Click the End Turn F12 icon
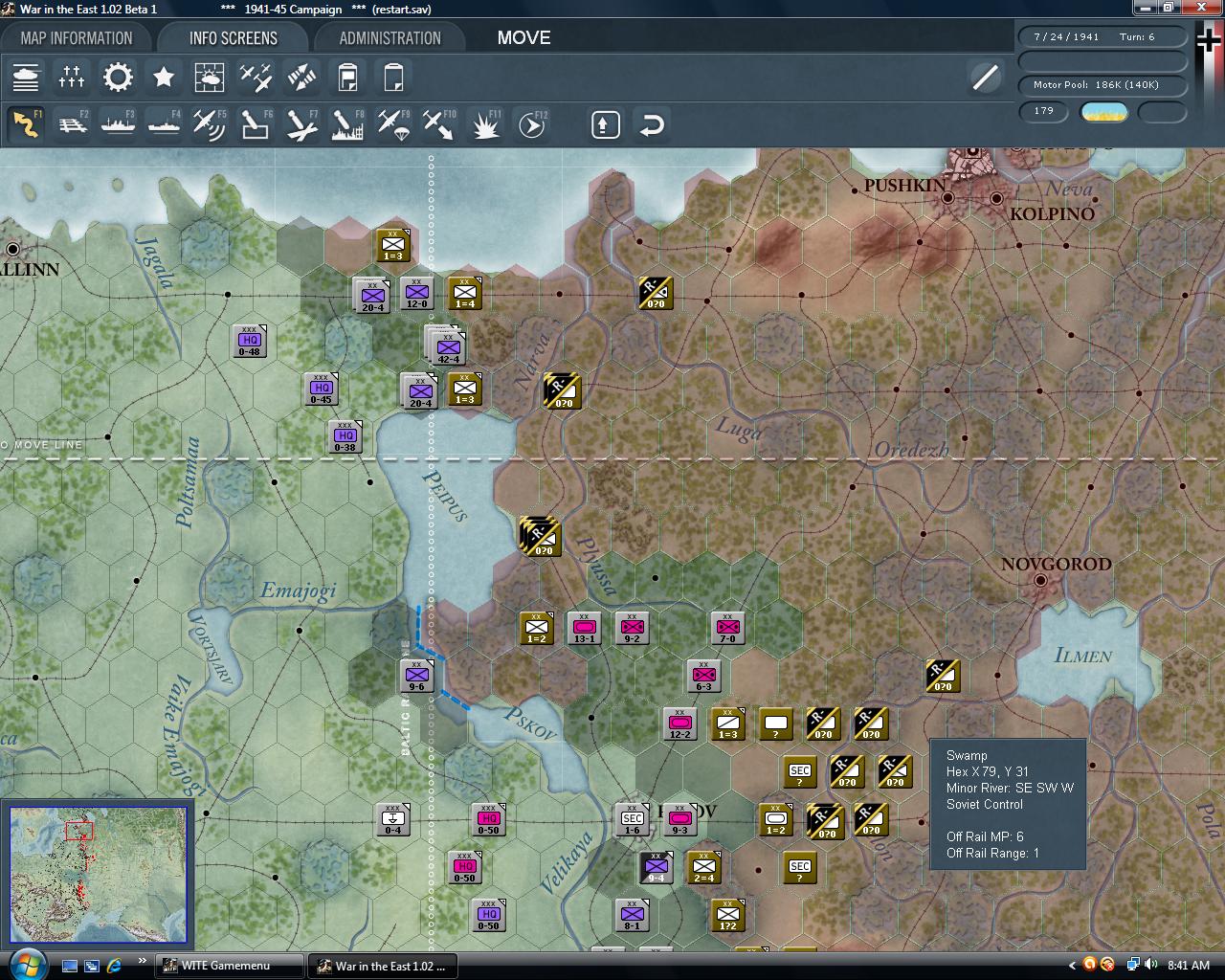This screenshot has width=1225, height=980. click(x=531, y=124)
